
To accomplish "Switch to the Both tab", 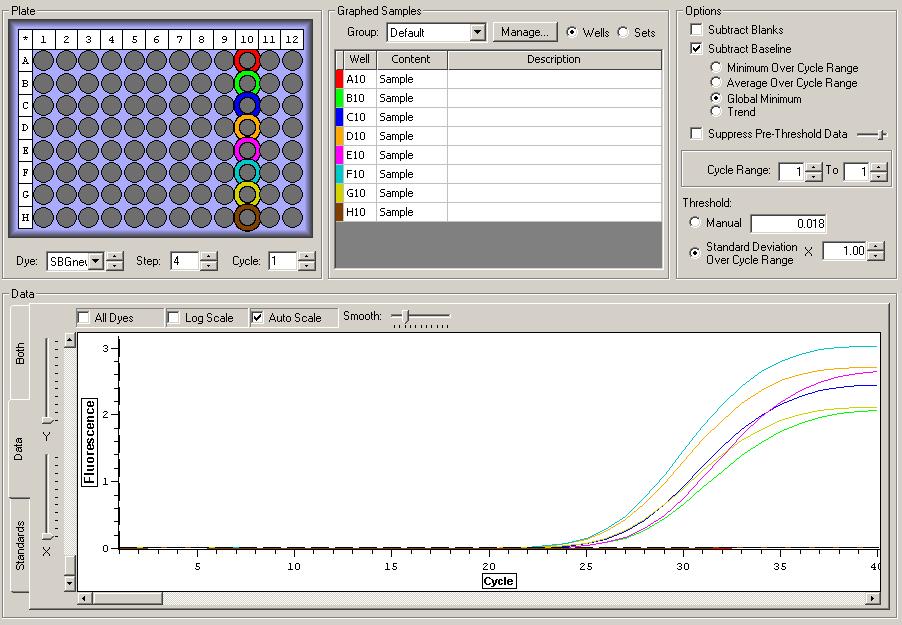I will coord(20,353).
